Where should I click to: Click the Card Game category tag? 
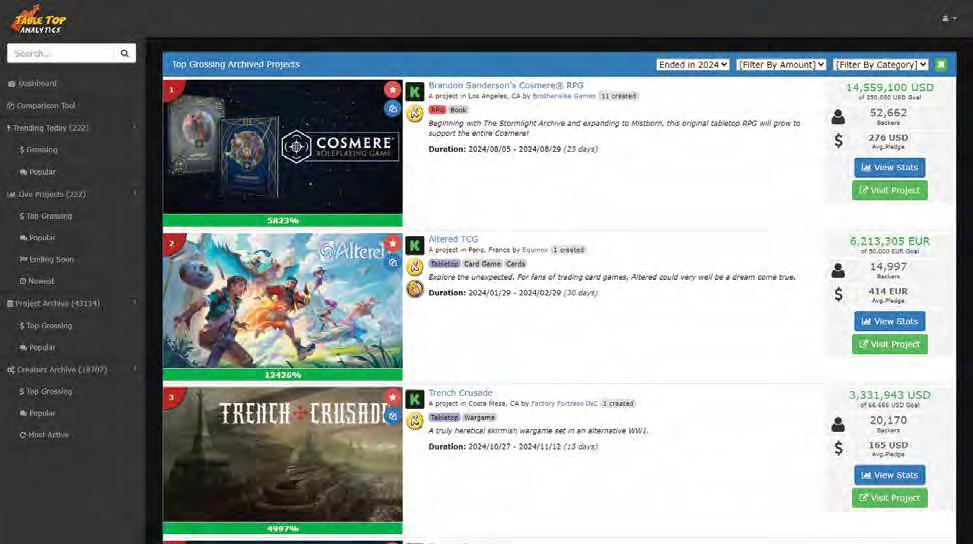point(482,264)
